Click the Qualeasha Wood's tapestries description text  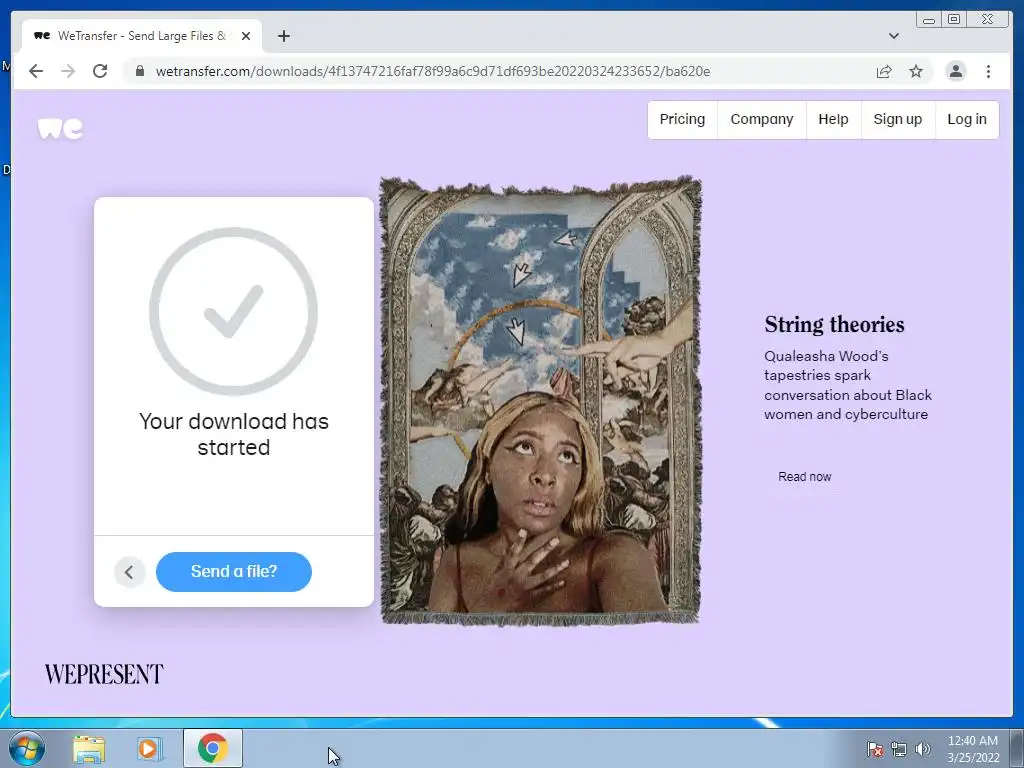click(848, 385)
